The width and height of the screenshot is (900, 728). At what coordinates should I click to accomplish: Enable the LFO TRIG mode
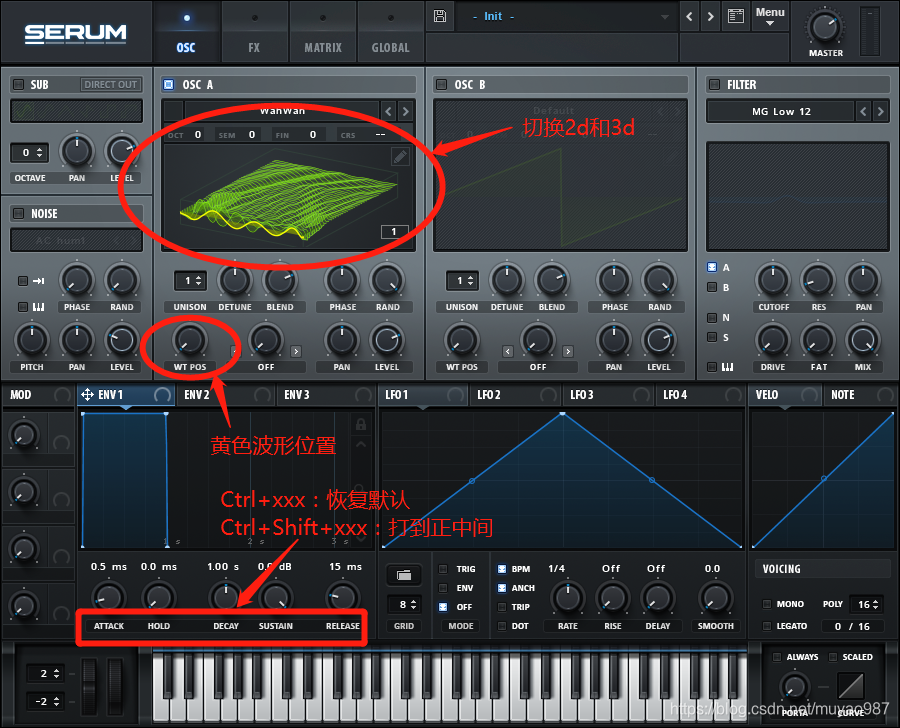click(x=443, y=569)
